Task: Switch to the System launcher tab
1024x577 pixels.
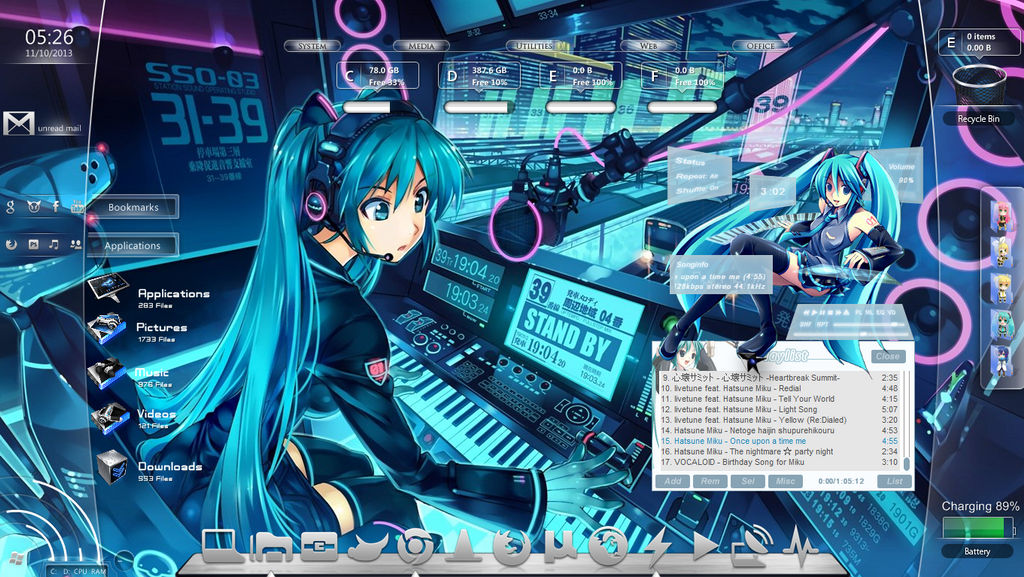Action: tap(312, 46)
